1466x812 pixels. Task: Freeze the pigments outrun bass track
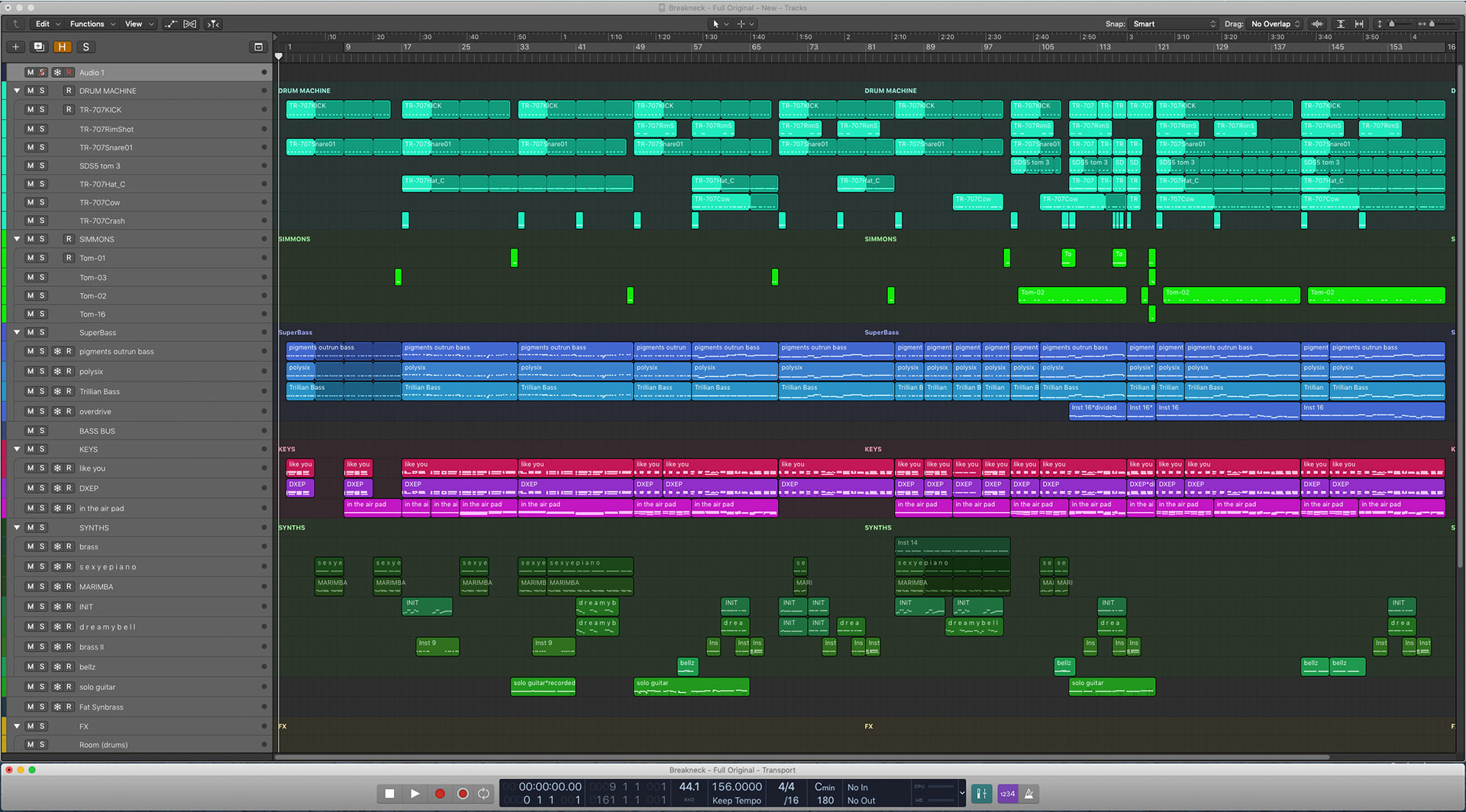pyautogui.click(x=57, y=352)
